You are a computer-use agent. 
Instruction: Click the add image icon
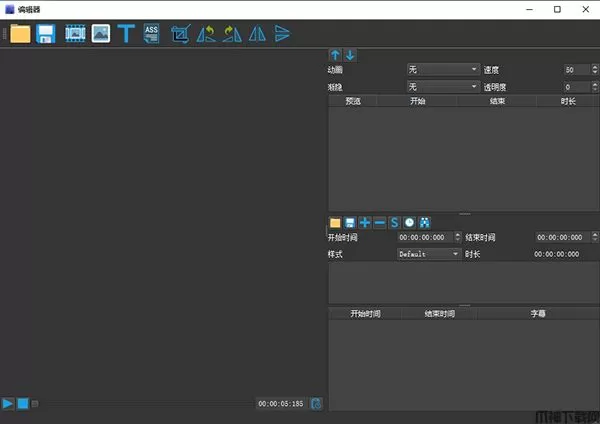pos(100,34)
